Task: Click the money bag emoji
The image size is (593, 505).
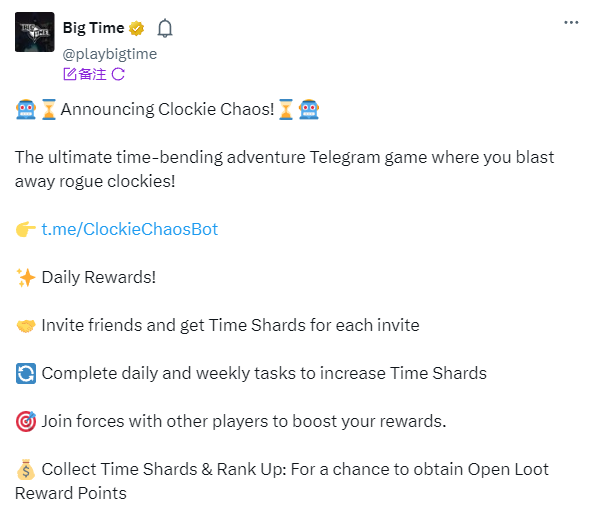Action: tap(26, 469)
